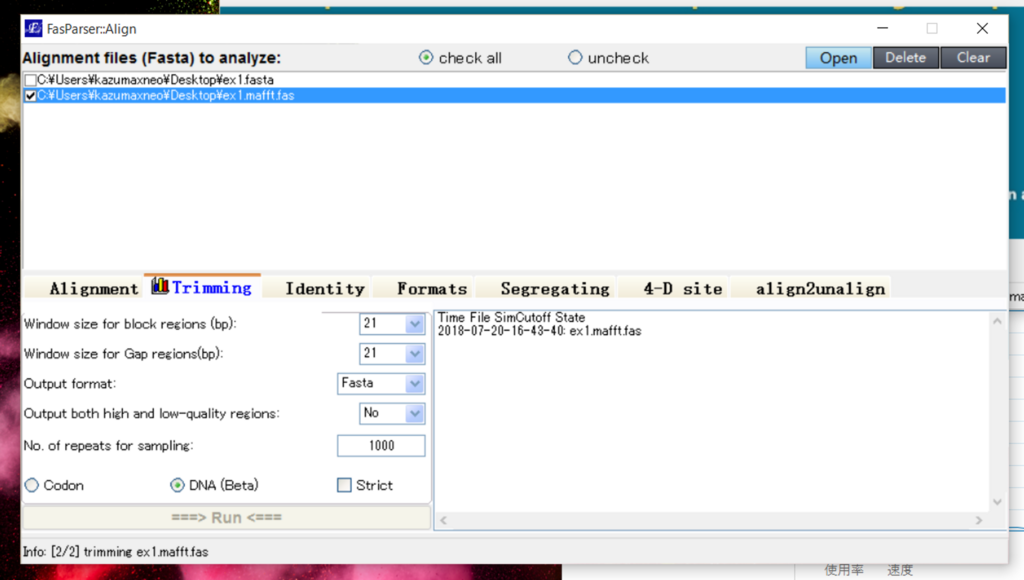Image resolution: width=1024 pixels, height=580 pixels.
Task: Click the log entry '2018-07-20-16-43-40: ex1.mafft.fas'
Action: coord(539,331)
